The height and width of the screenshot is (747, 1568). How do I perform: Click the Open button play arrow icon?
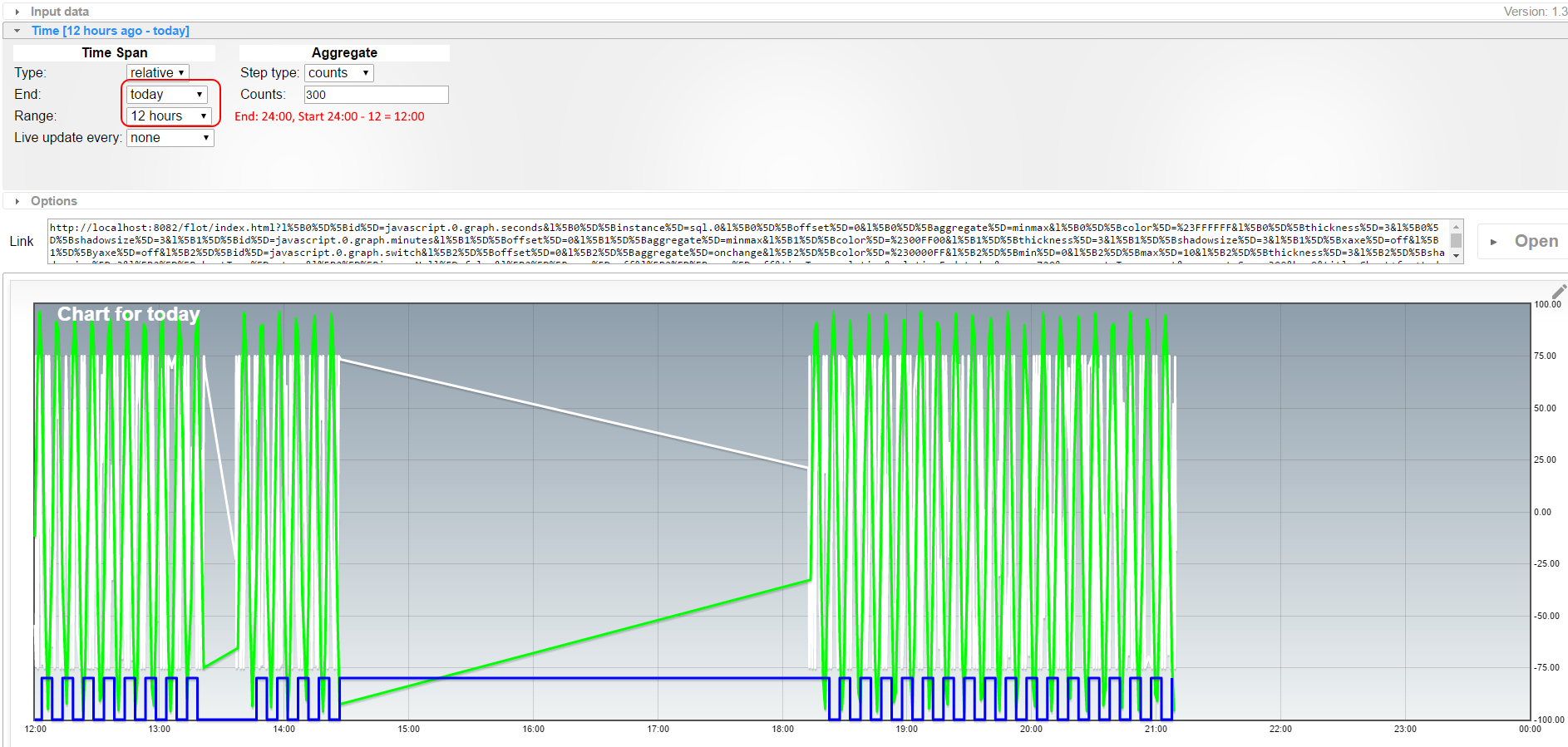1494,242
